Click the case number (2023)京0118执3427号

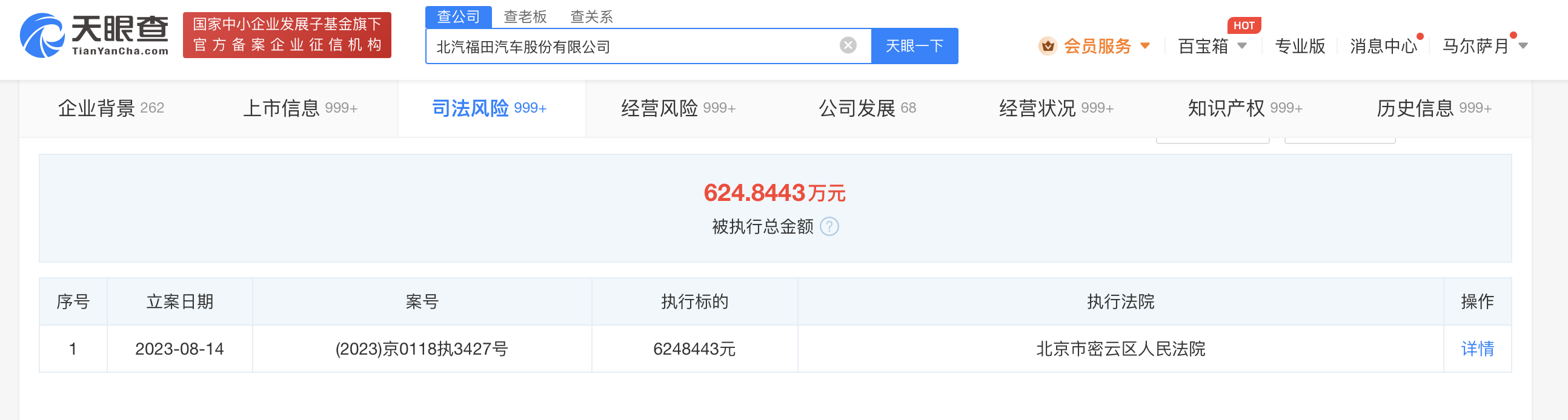(421, 349)
